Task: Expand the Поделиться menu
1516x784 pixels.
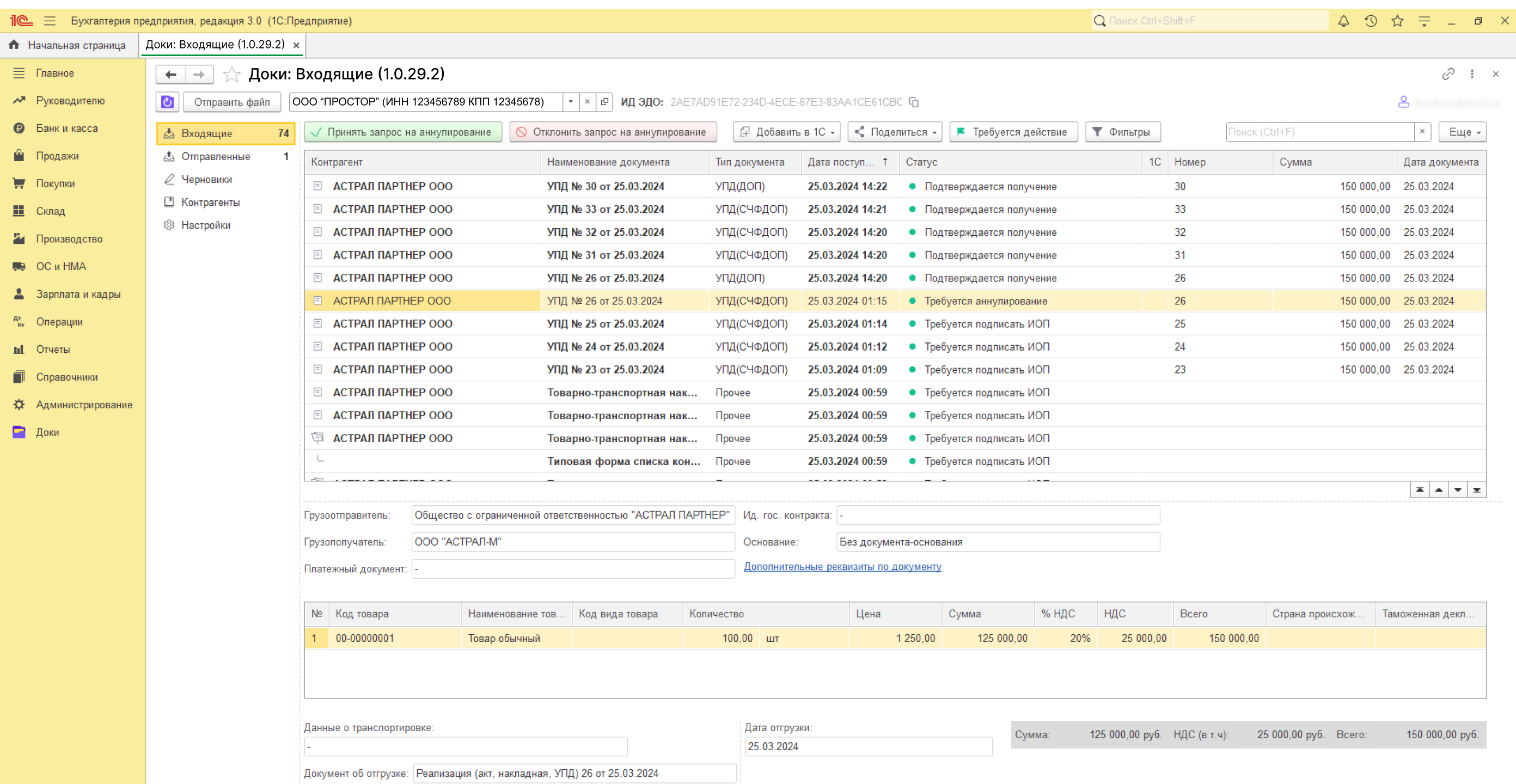Action: [895, 132]
